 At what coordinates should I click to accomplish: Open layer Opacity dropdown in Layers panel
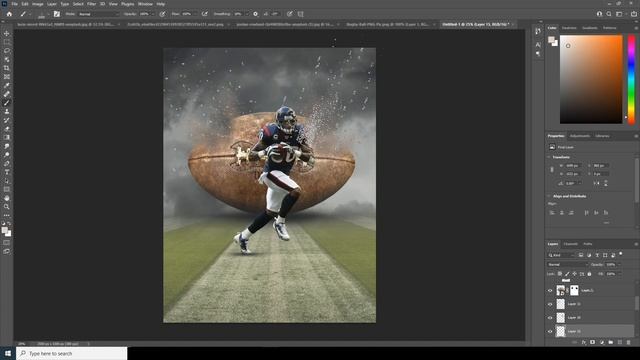point(619,264)
